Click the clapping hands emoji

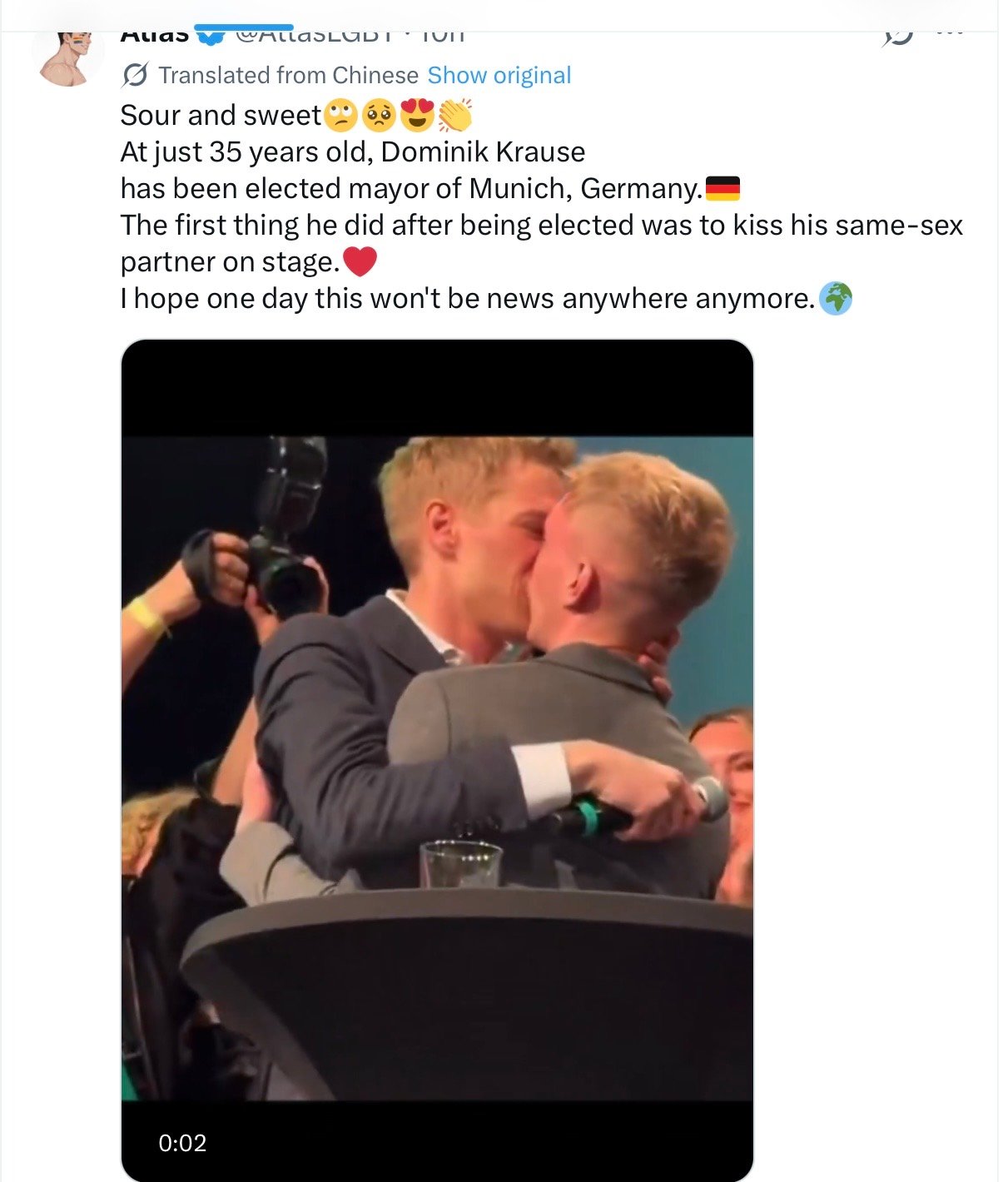tap(455, 116)
